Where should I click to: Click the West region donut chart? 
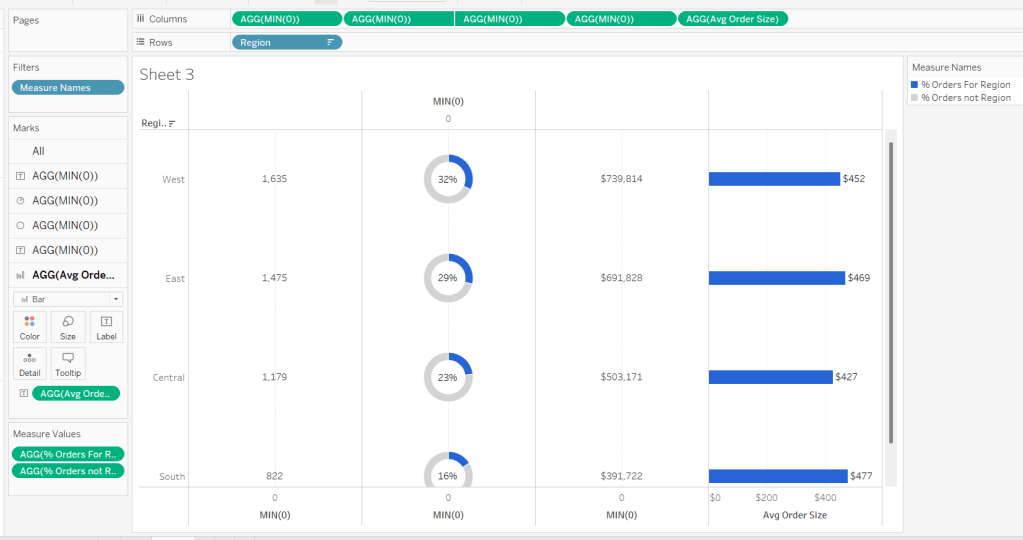tap(448, 179)
